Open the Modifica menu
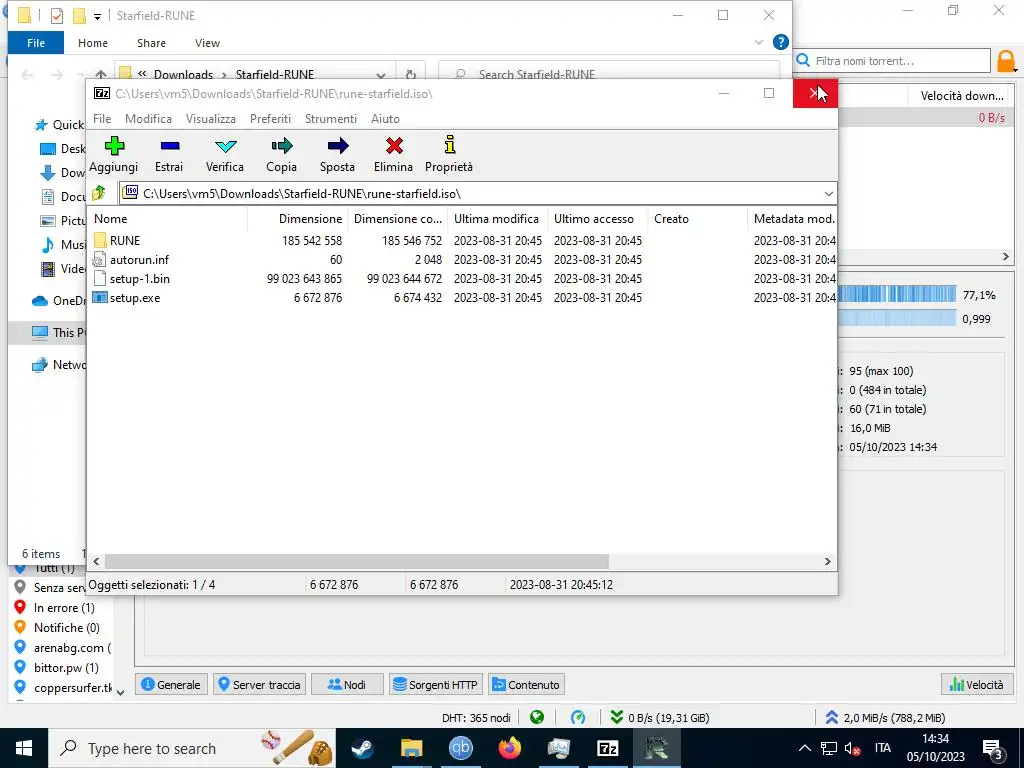This screenshot has height=768, width=1024. [148, 119]
